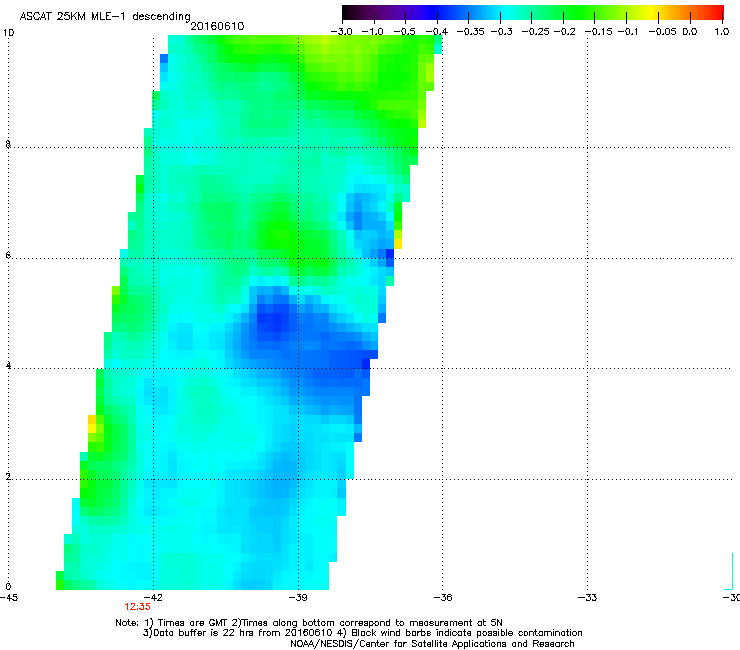Image resolution: width=740 pixels, height=650 pixels.
Task: Click the latitude axis label 2
Action: tap(8, 477)
